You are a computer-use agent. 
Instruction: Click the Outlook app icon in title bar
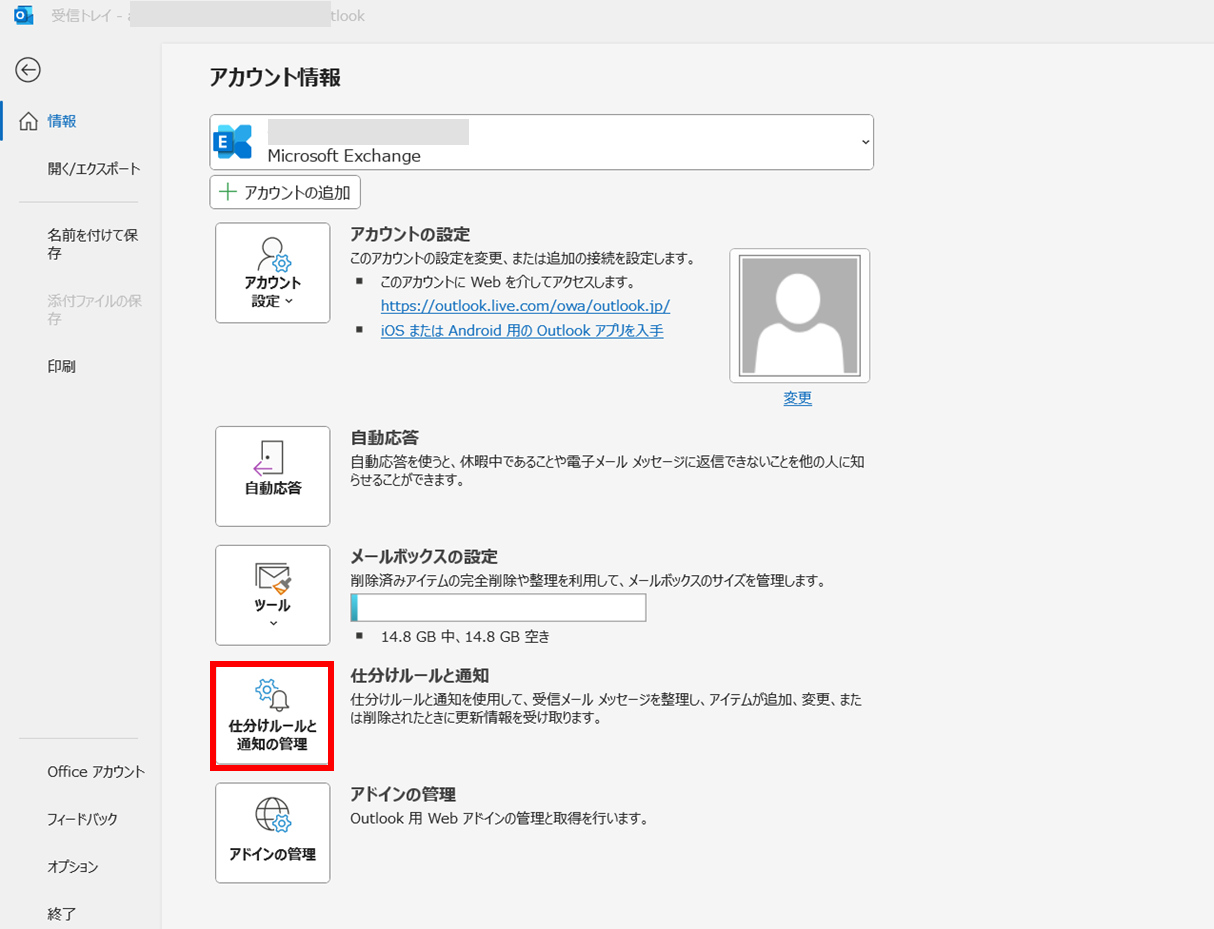(x=23, y=16)
